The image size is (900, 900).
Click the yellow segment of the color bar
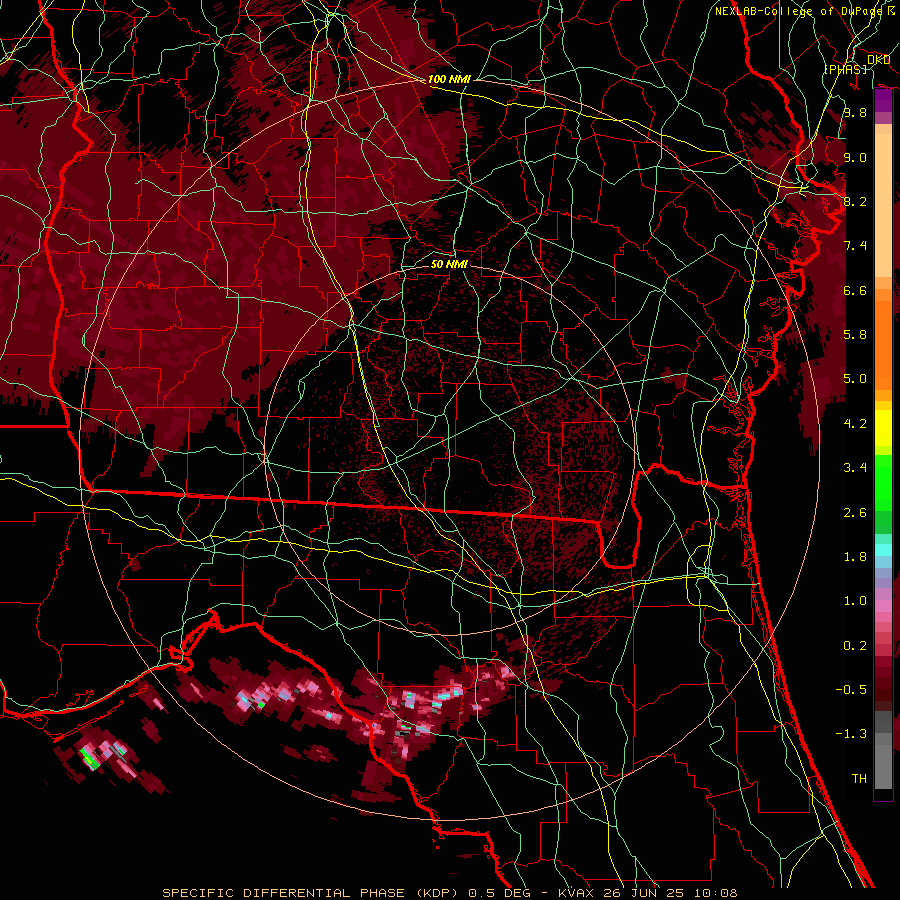(x=883, y=428)
